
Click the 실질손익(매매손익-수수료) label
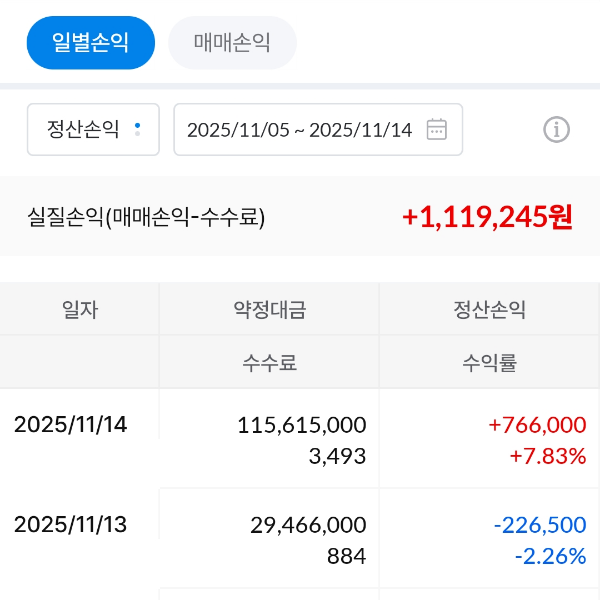click(x=146, y=217)
